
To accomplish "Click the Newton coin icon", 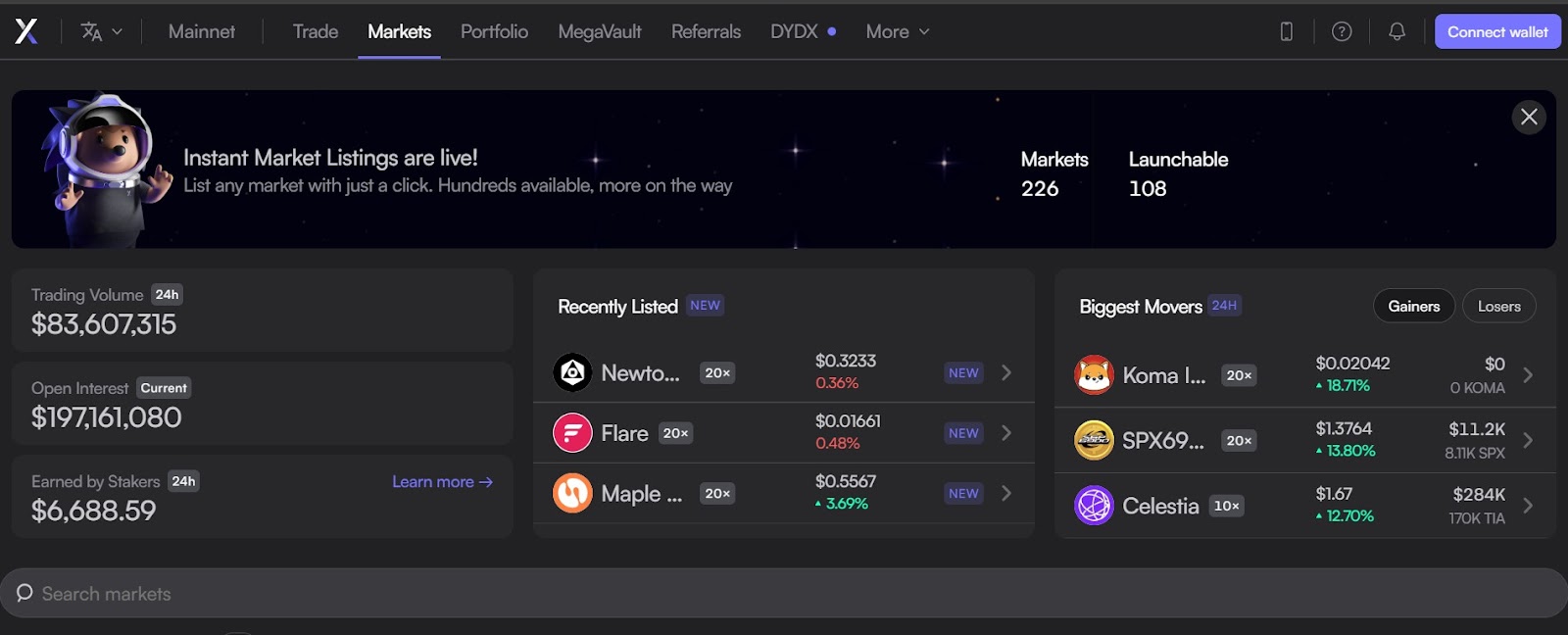I will (x=572, y=372).
